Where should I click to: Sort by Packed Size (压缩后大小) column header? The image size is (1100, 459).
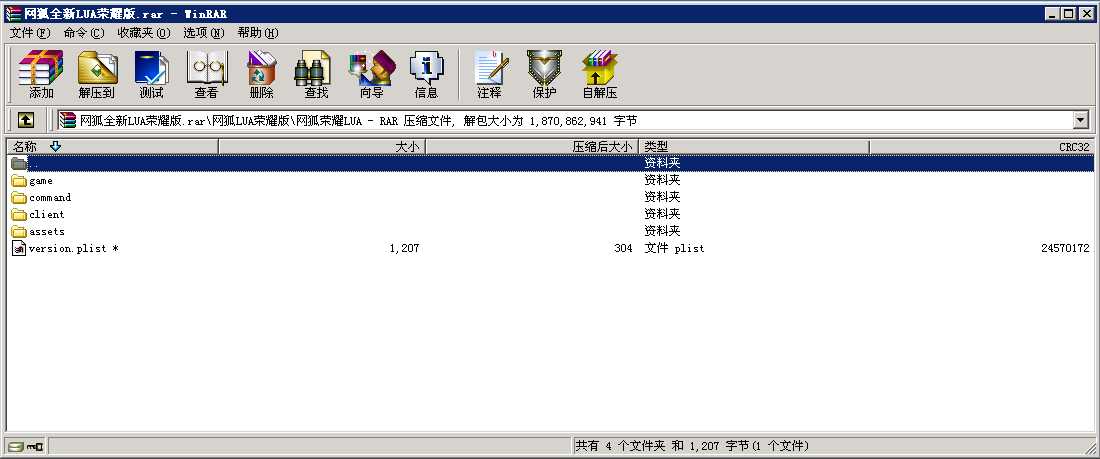pos(532,147)
